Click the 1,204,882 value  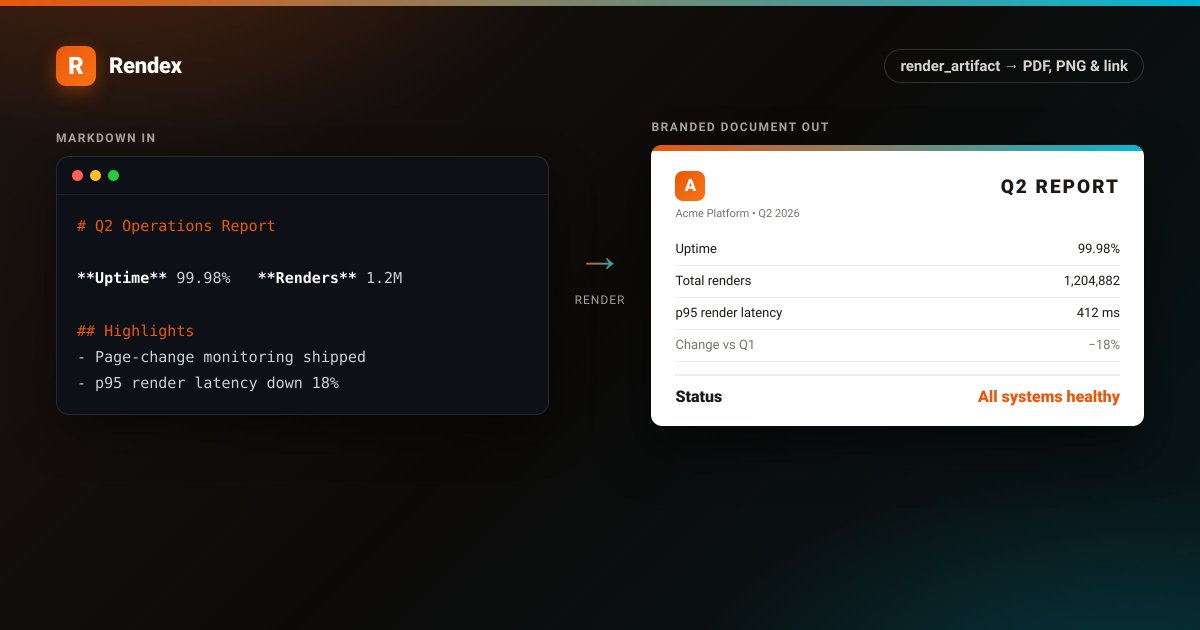pyautogui.click(x=1092, y=281)
